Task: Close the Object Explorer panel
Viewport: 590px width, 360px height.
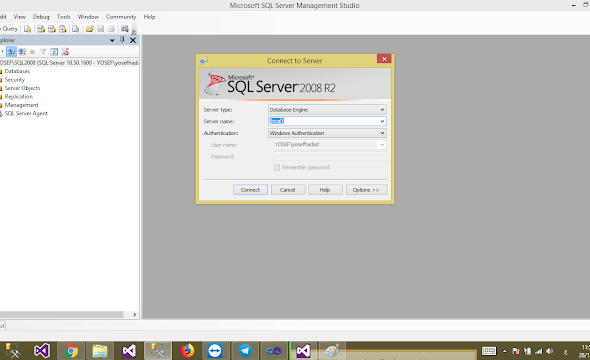Action: (x=133, y=40)
